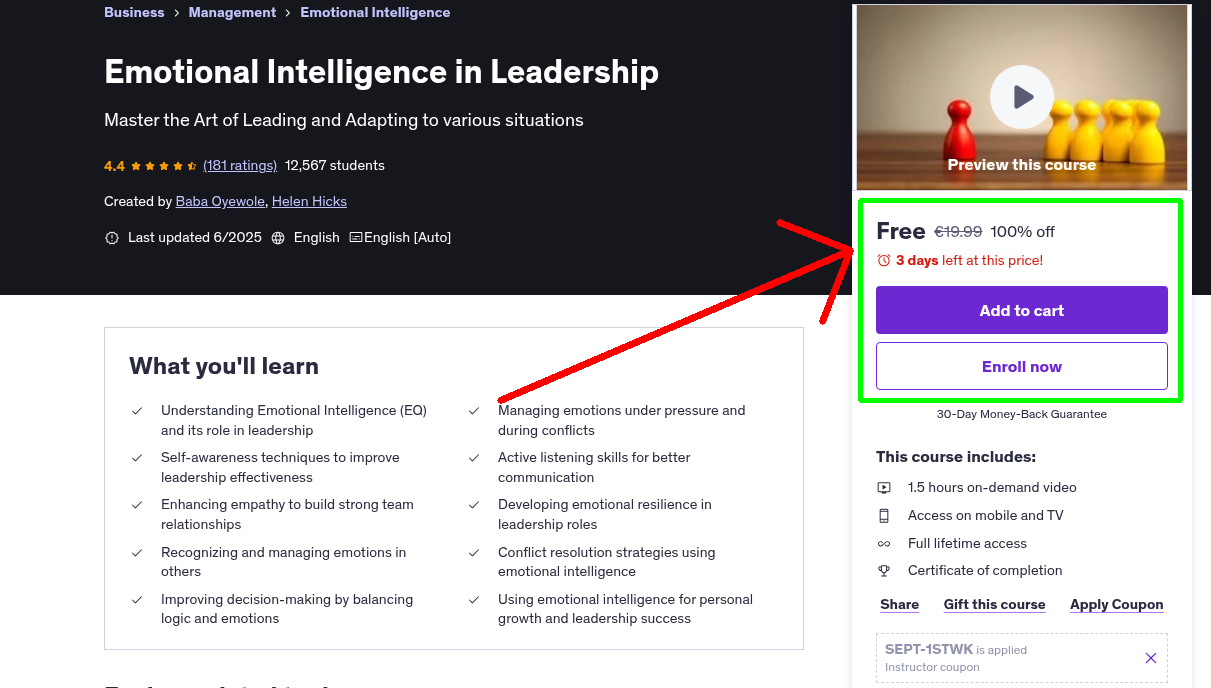Click the Last updated 6/2025 text
The height and width of the screenshot is (688, 1211).
point(193,237)
